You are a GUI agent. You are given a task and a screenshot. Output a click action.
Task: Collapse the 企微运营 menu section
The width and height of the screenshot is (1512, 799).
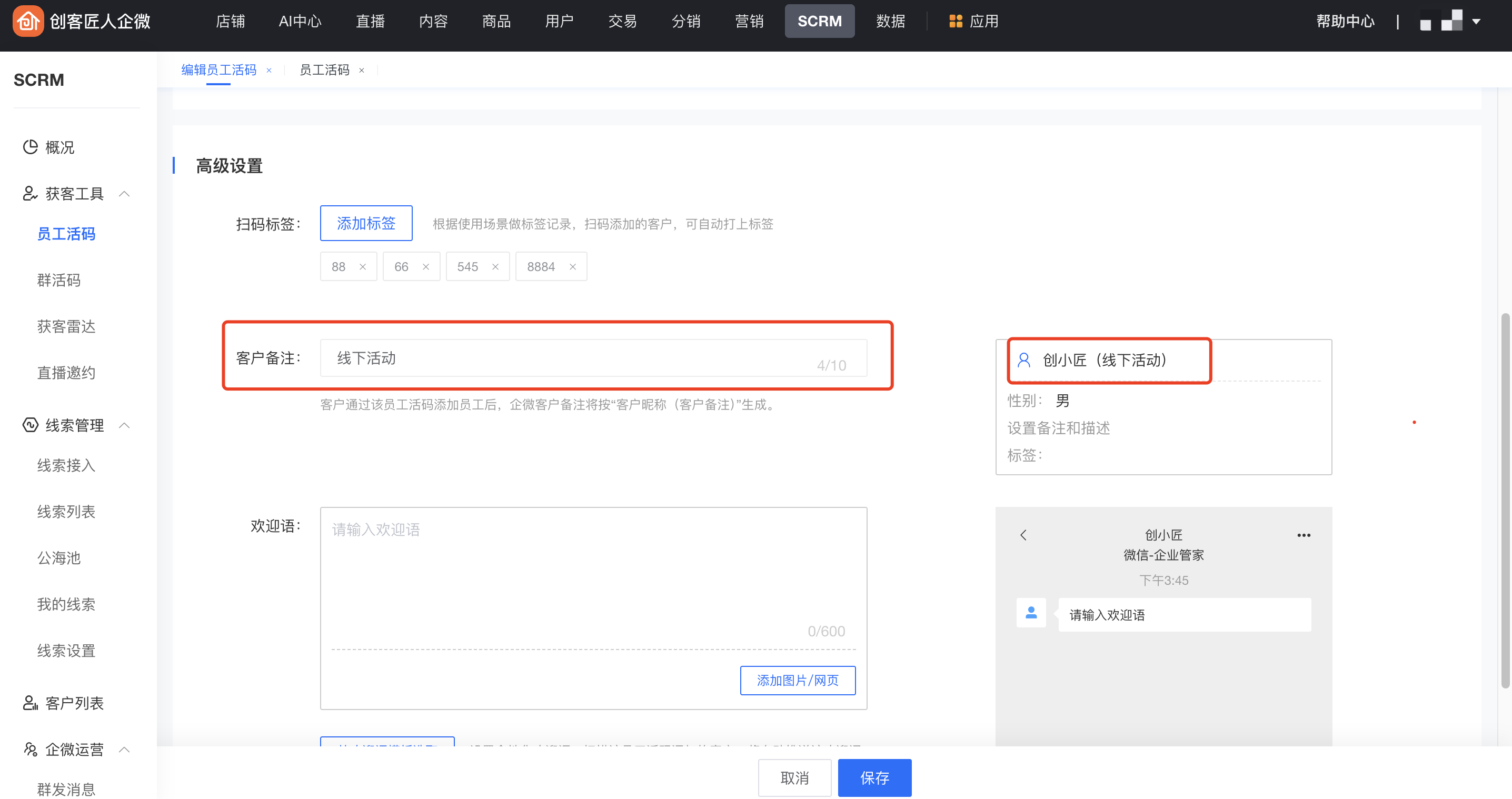tap(124, 750)
